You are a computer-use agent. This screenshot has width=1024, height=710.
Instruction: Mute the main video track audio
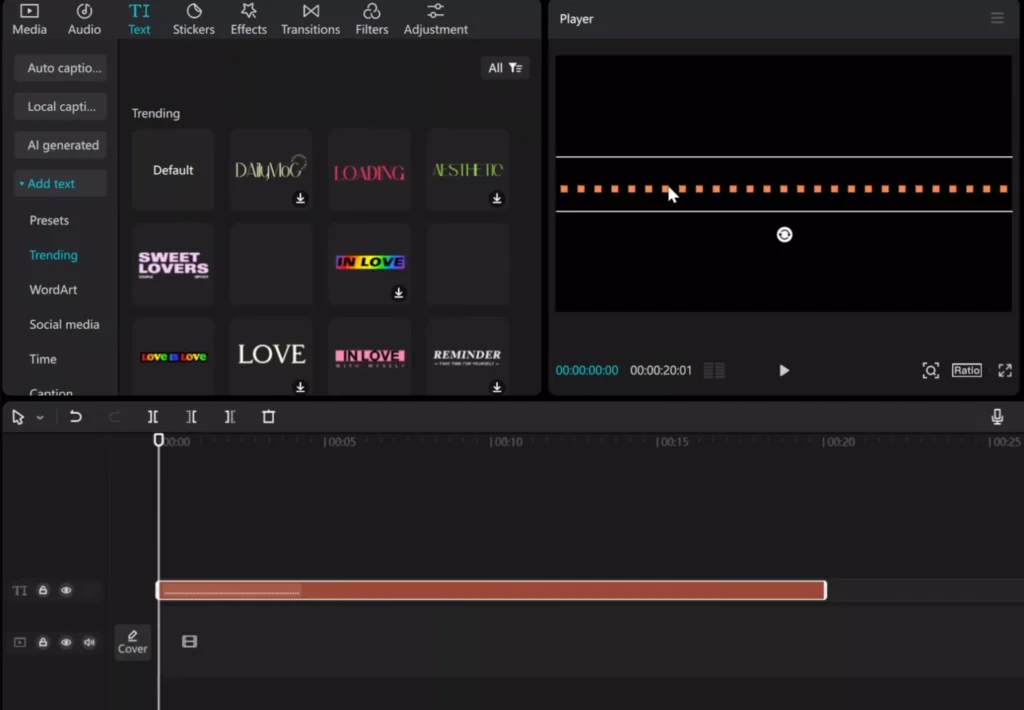(89, 642)
